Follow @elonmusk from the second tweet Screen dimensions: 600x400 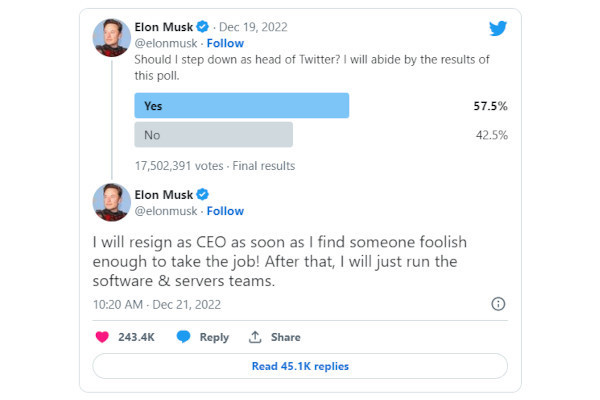(x=225, y=211)
